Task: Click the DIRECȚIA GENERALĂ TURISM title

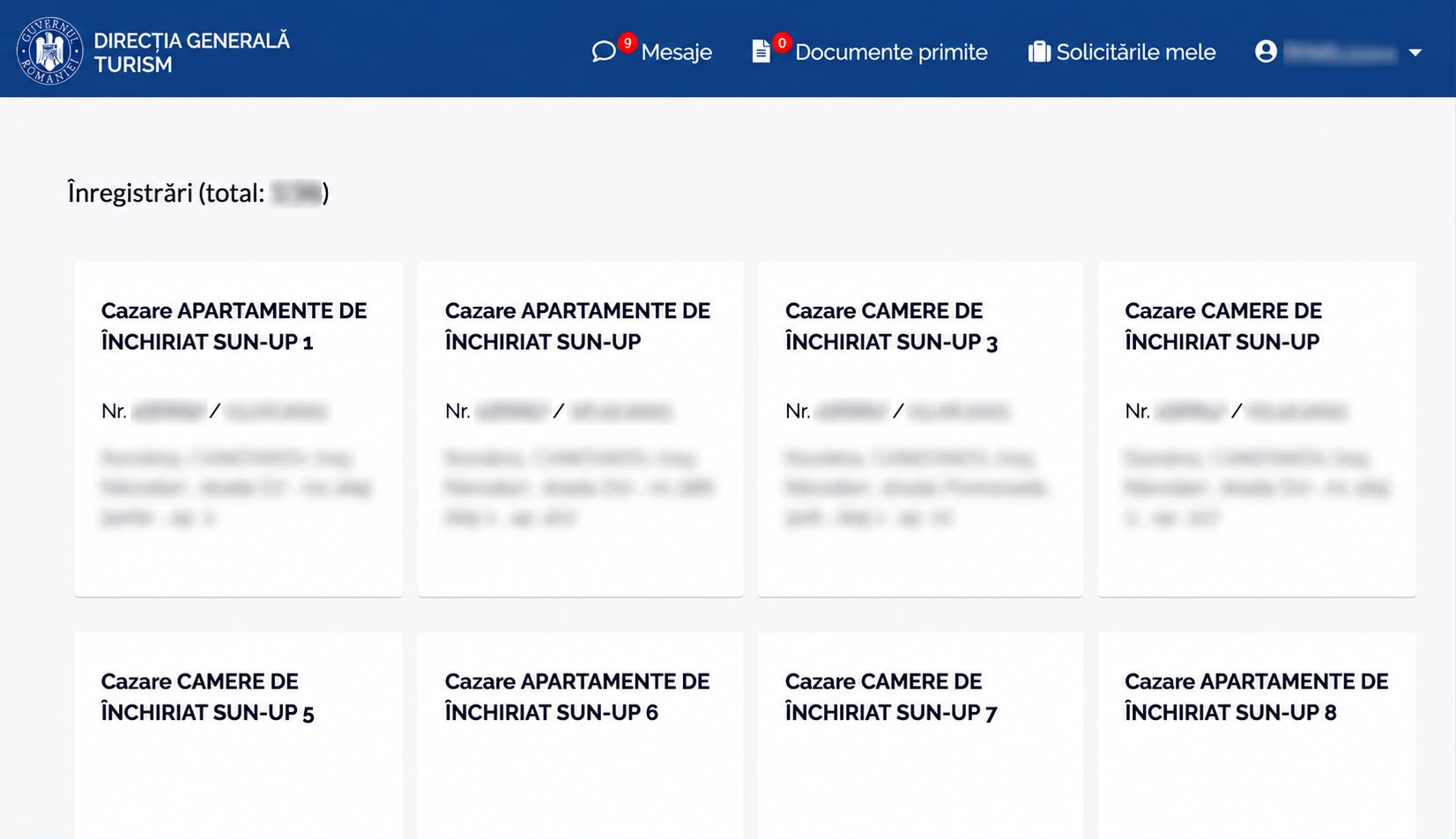Action: (191, 52)
